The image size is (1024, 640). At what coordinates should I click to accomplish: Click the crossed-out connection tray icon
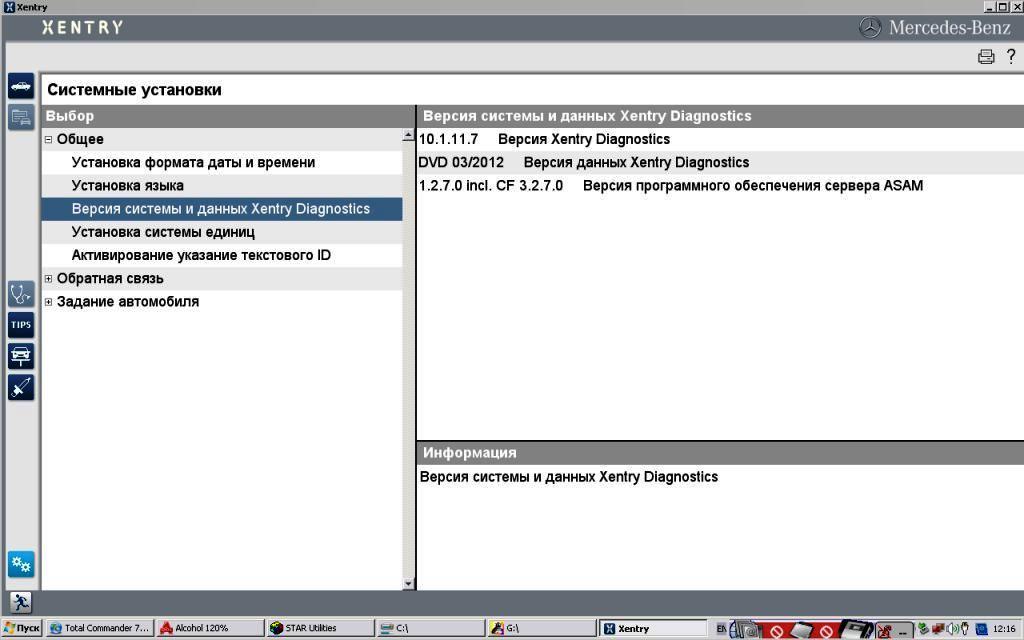(886, 630)
